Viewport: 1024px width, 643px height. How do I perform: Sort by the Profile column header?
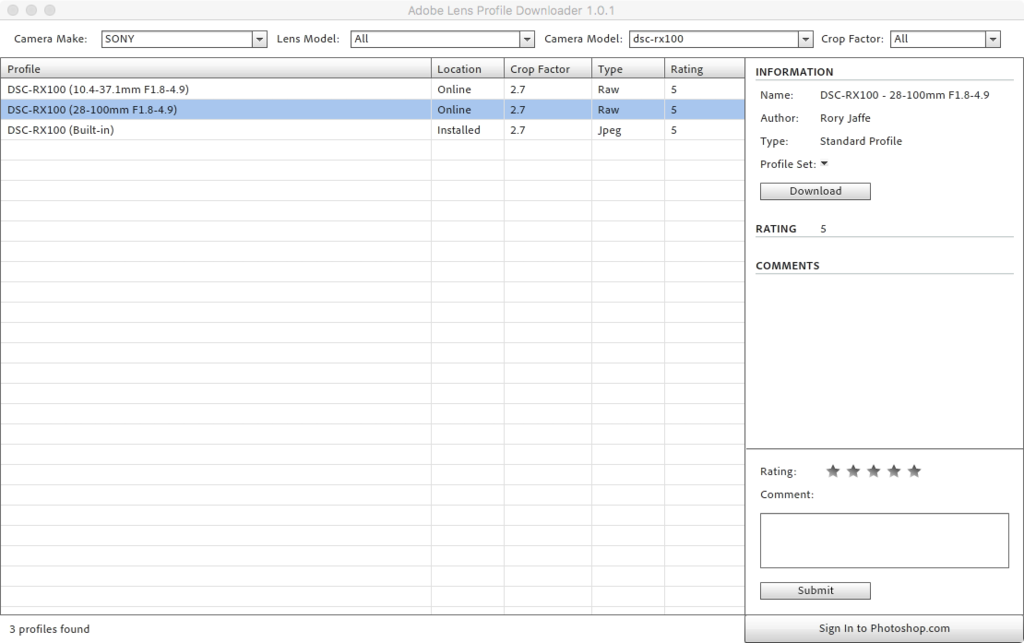tap(216, 69)
